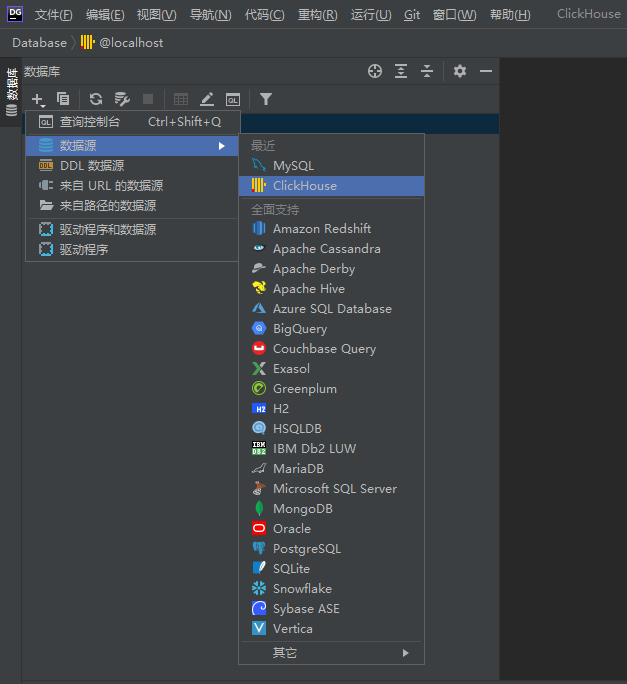Click the duplicate data source icon

[63, 99]
